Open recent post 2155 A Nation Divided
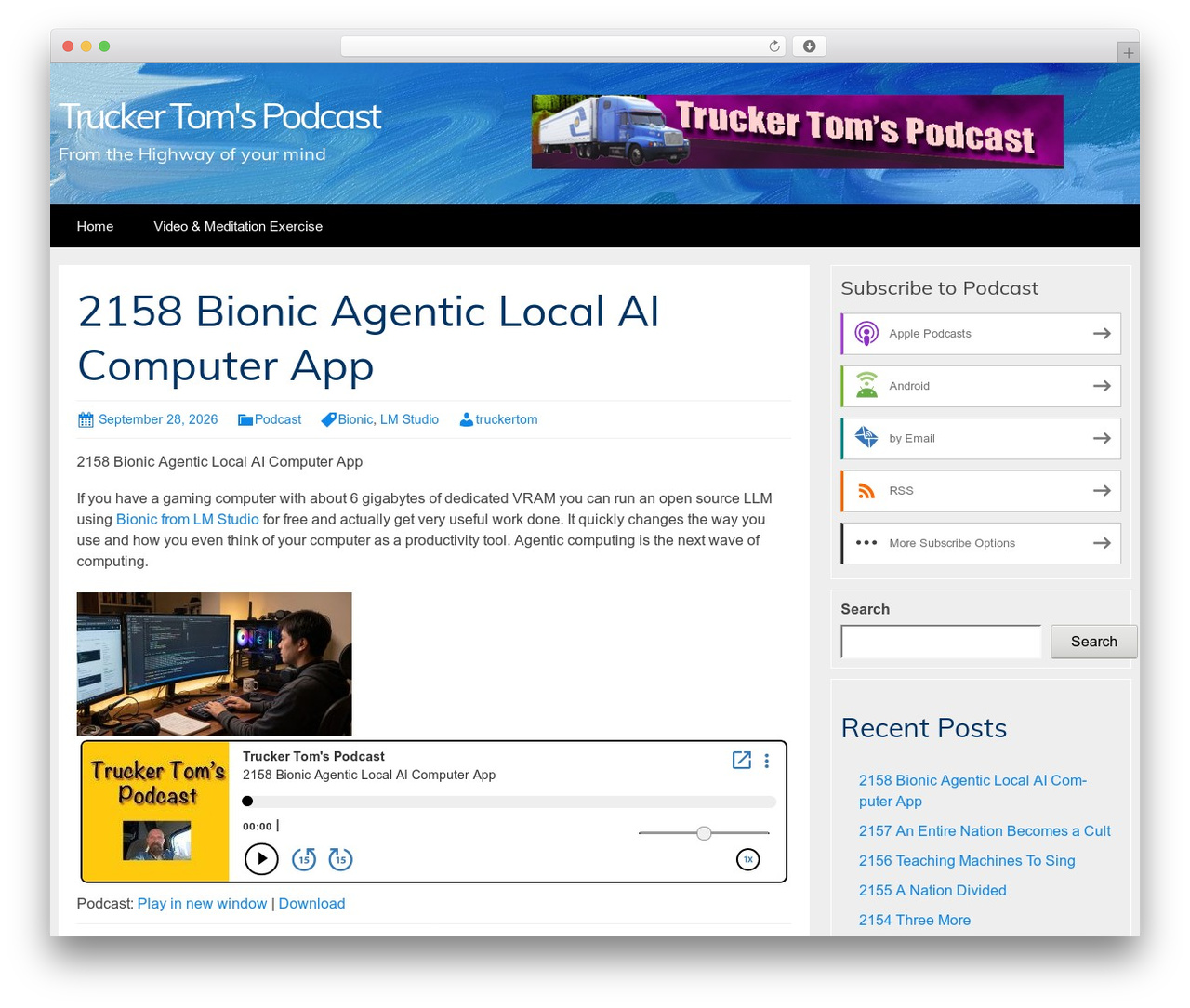 (932, 891)
